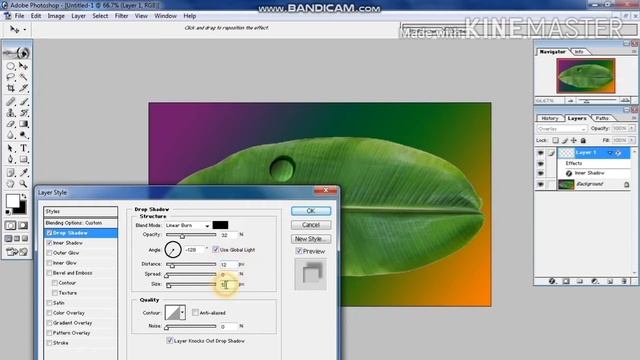Viewport: 640px width, 360px height.
Task: Click New Style button
Action: 311,239
